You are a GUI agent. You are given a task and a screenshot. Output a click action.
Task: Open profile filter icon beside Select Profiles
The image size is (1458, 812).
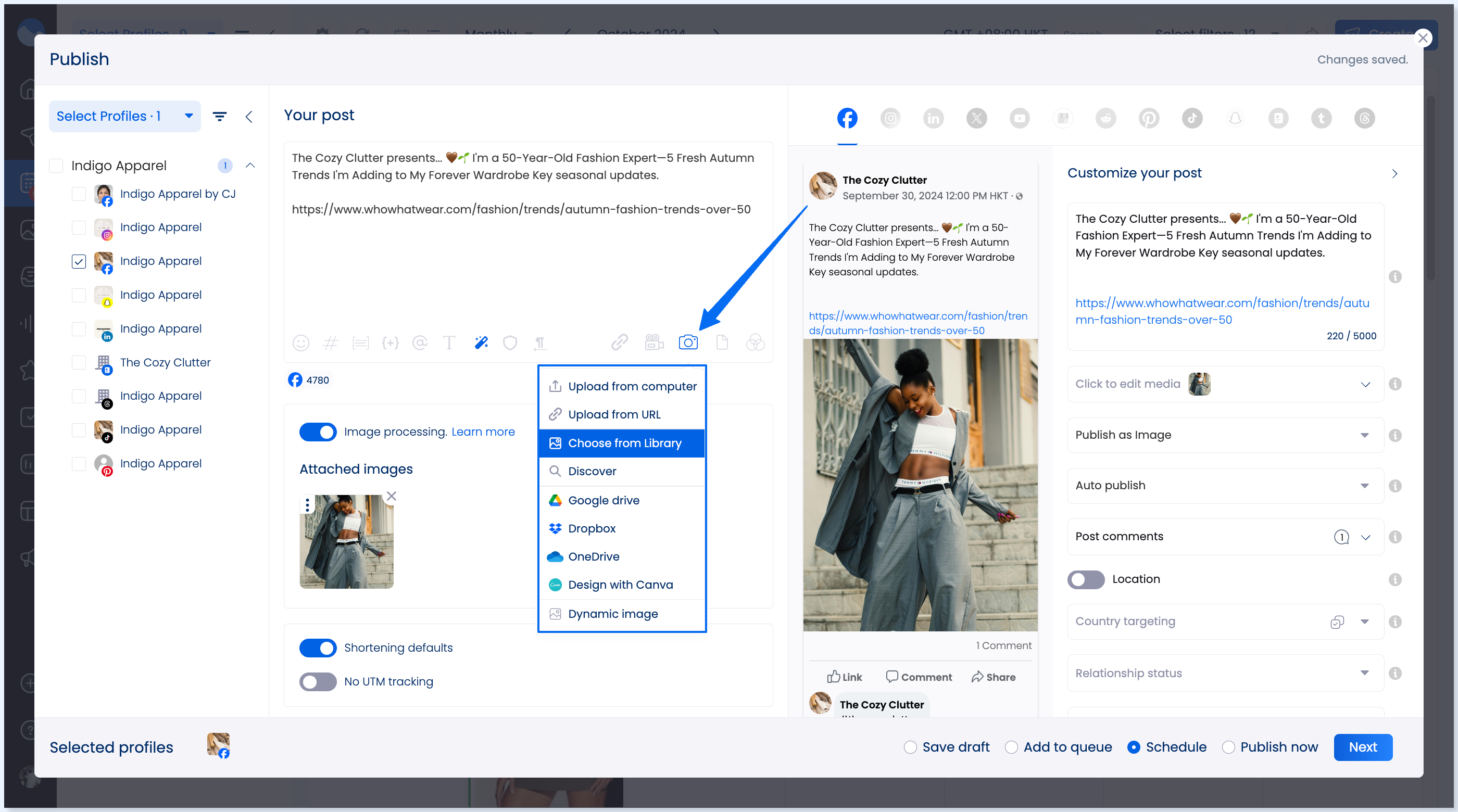click(220, 117)
